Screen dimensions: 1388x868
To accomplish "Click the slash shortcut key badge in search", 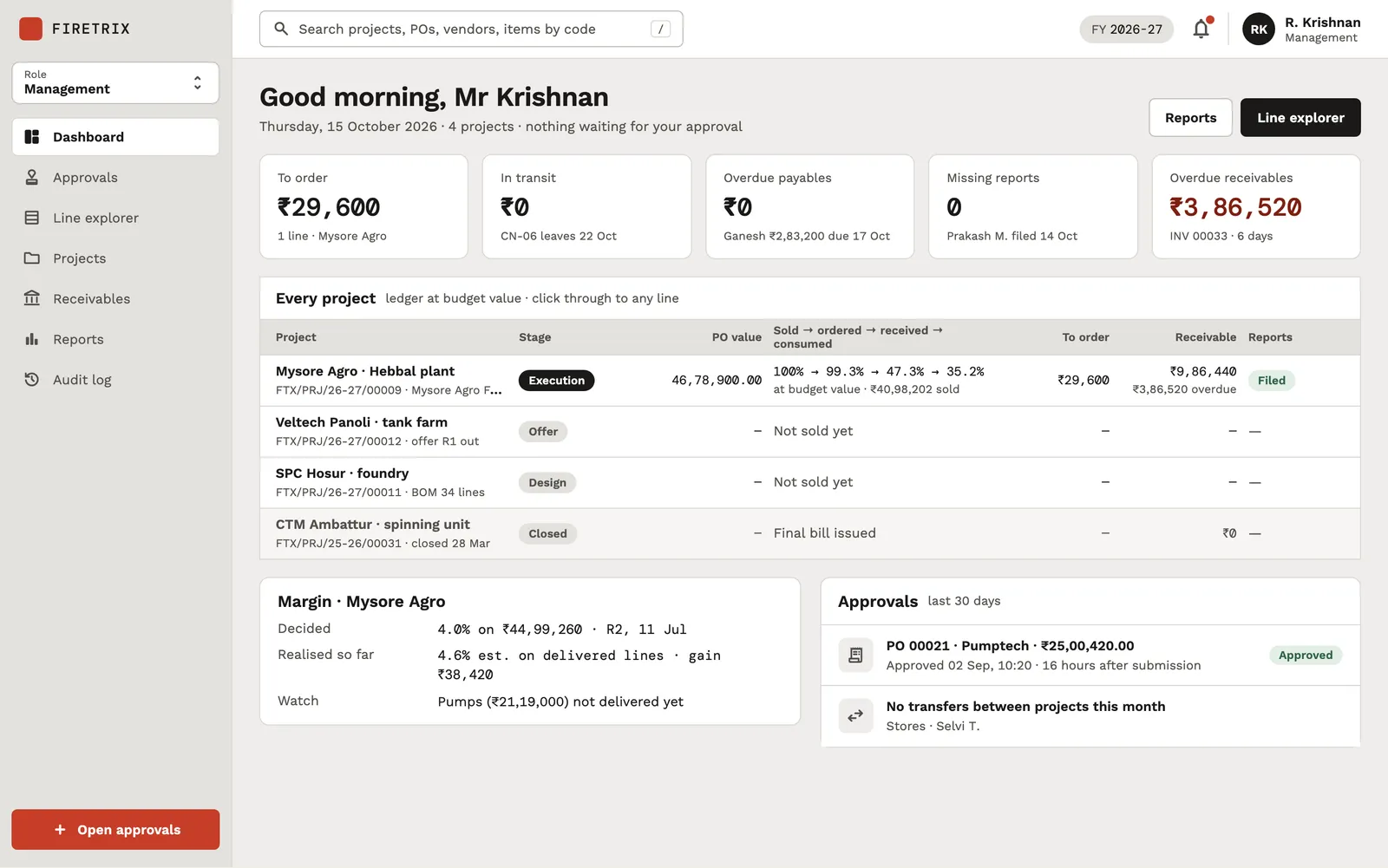I will point(661,29).
